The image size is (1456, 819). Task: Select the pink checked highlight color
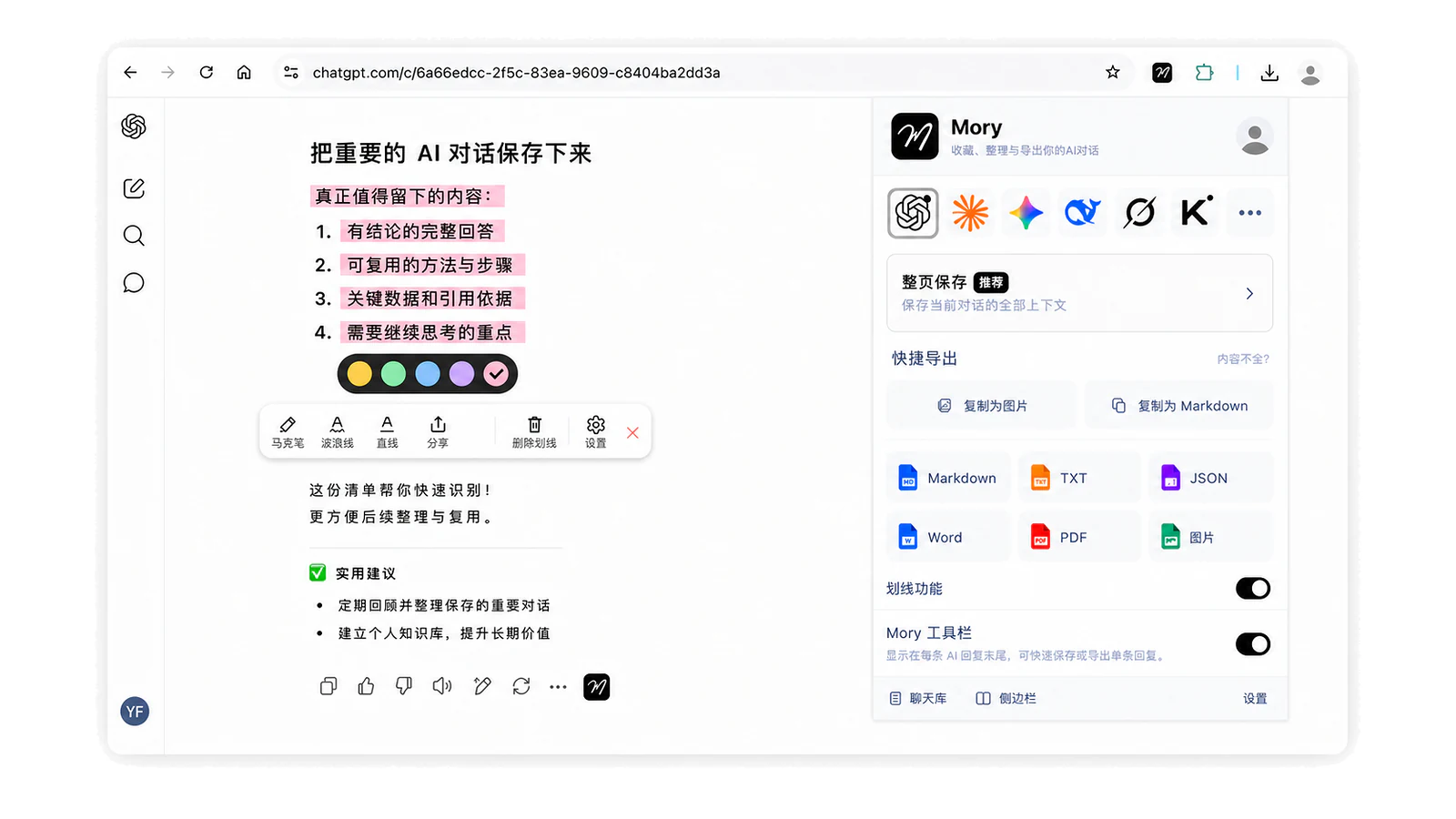[496, 374]
